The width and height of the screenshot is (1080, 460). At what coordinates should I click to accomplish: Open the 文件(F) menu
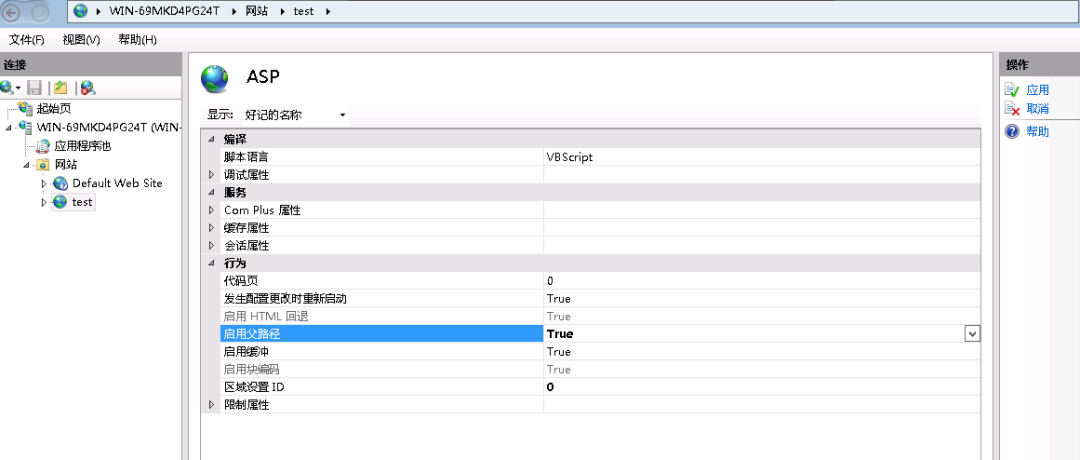coord(27,40)
